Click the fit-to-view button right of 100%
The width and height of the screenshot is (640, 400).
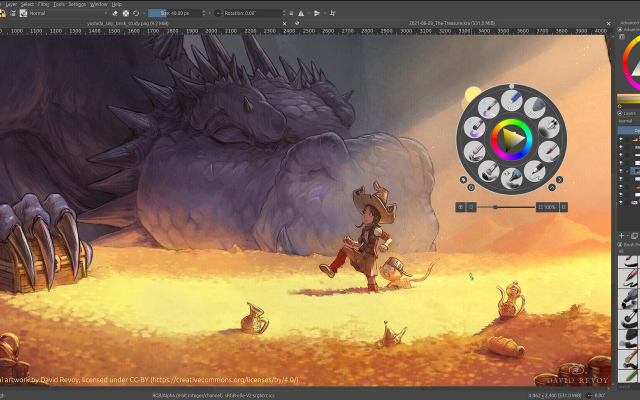tap(564, 207)
